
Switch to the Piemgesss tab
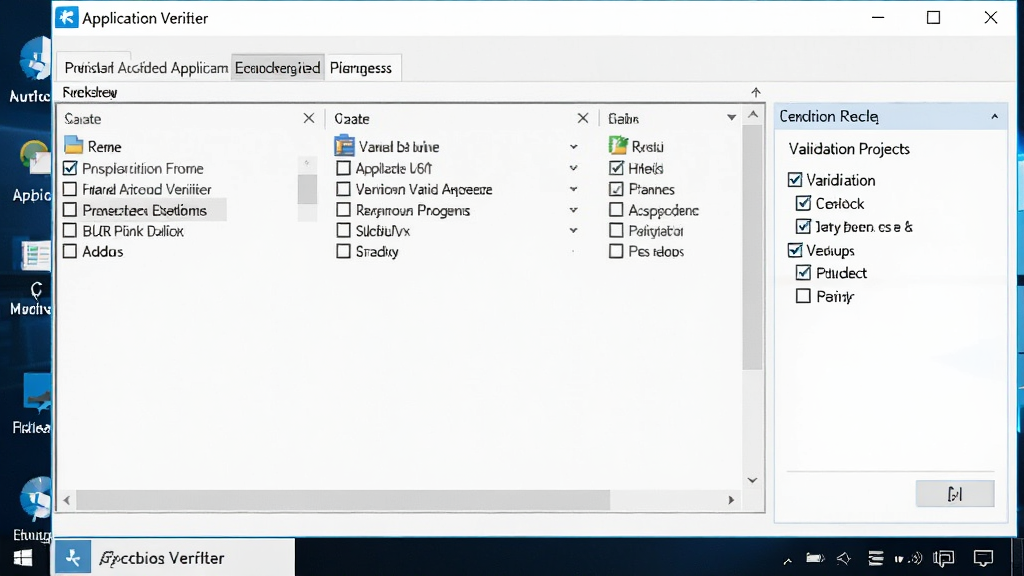click(361, 68)
